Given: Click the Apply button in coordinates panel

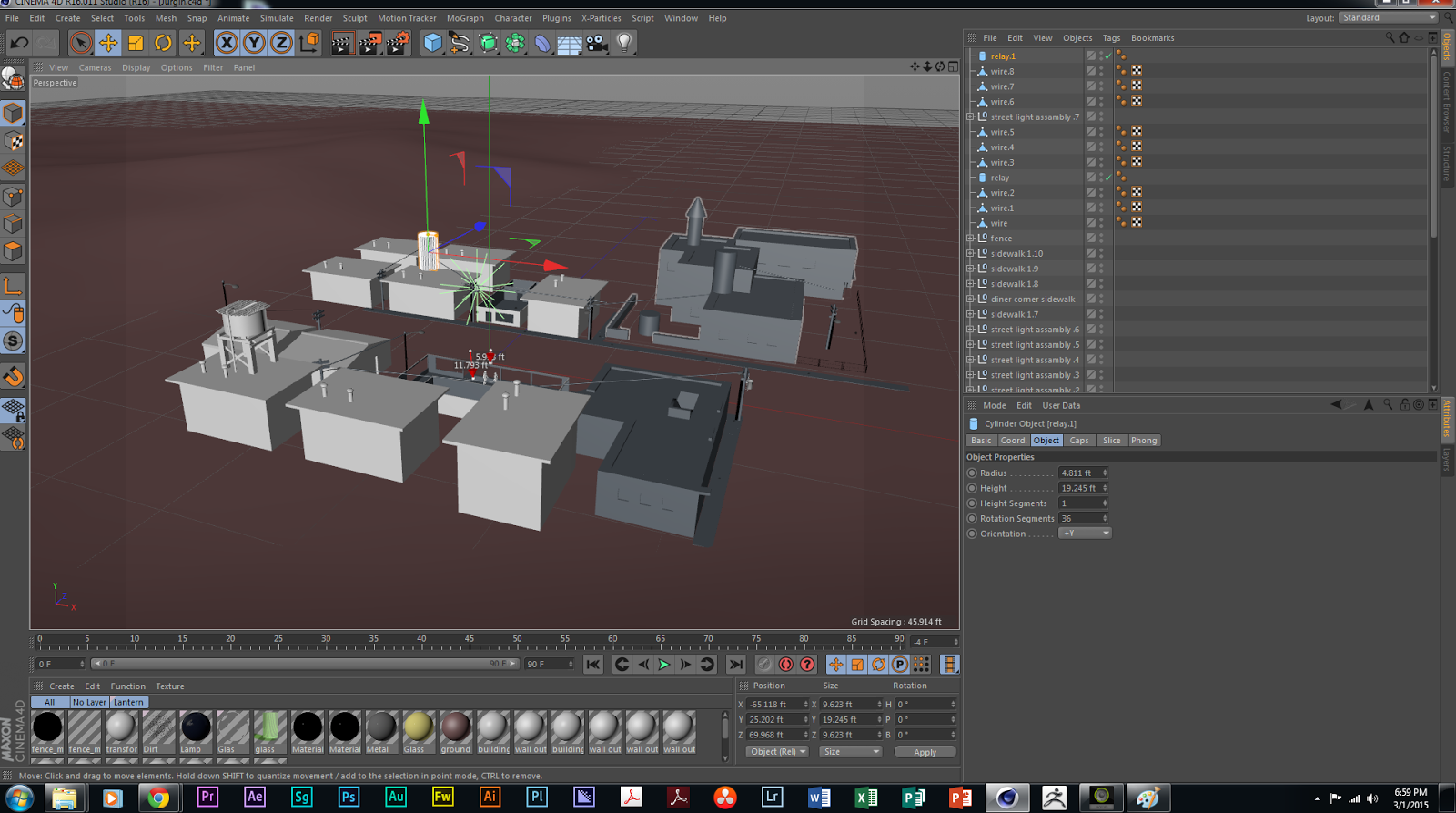Looking at the screenshot, I should pos(925,752).
